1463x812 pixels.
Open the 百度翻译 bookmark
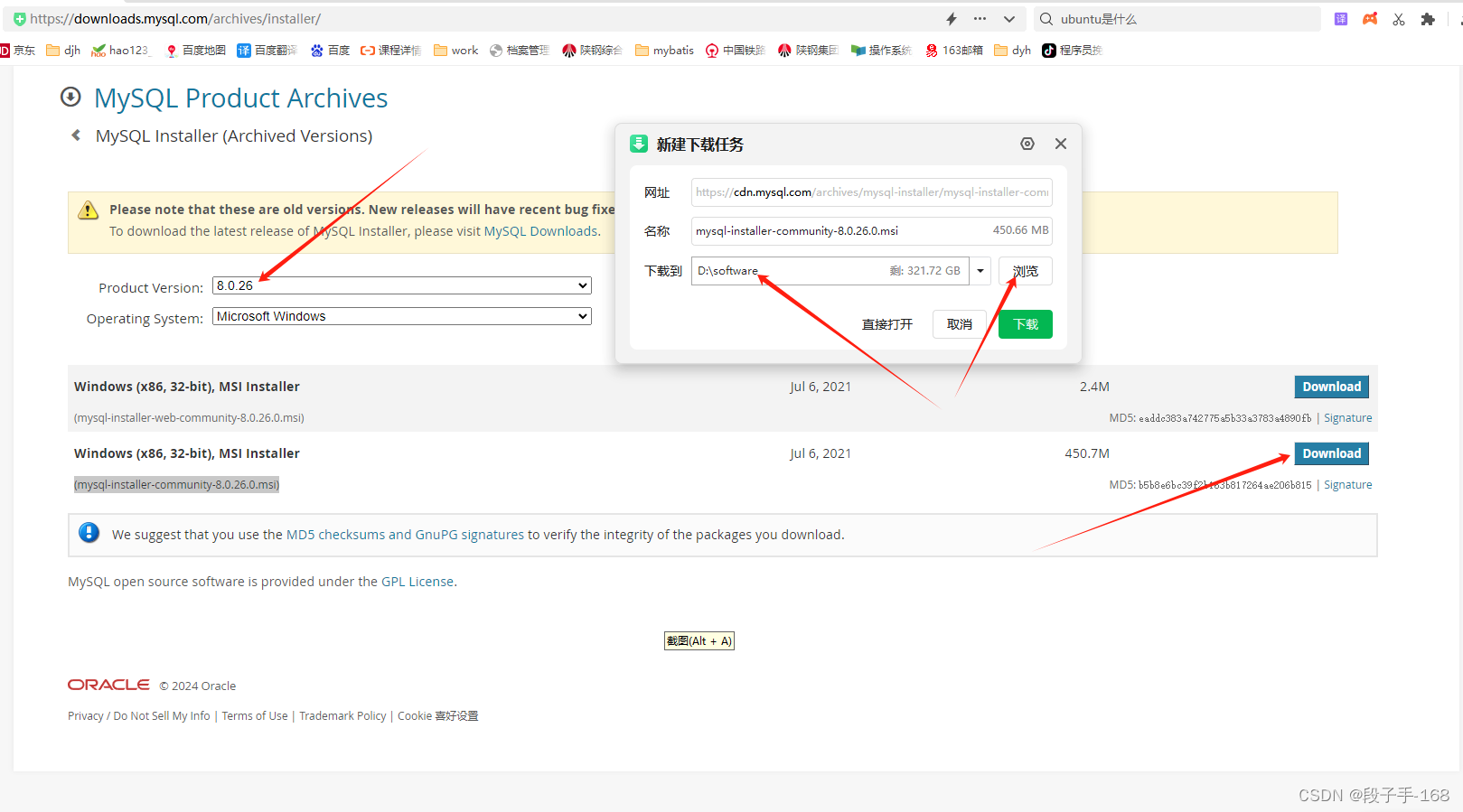click(x=267, y=51)
